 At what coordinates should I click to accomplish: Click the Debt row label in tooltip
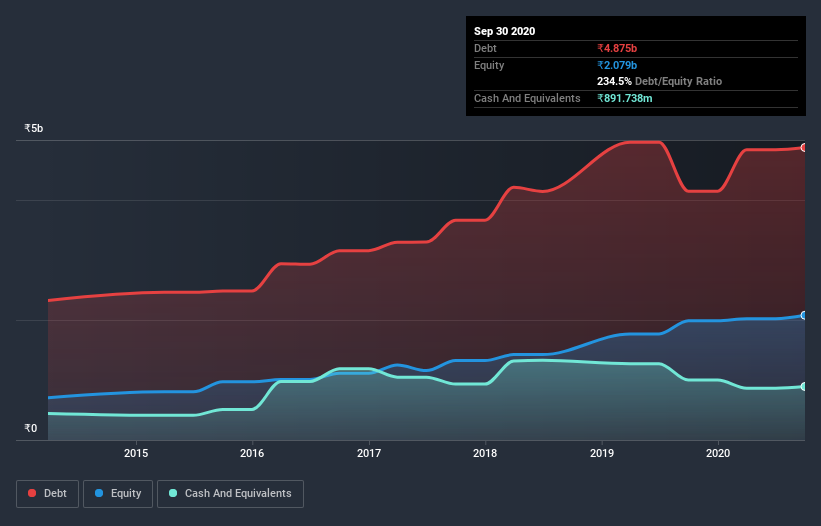click(485, 48)
